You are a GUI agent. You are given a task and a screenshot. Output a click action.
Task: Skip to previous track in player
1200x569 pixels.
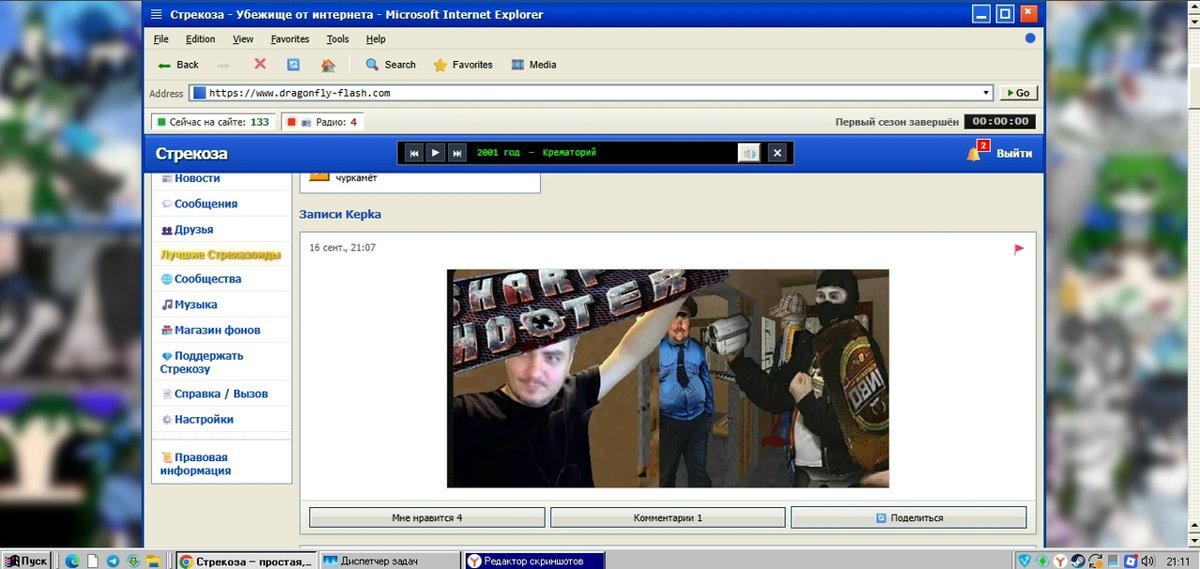point(414,153)
